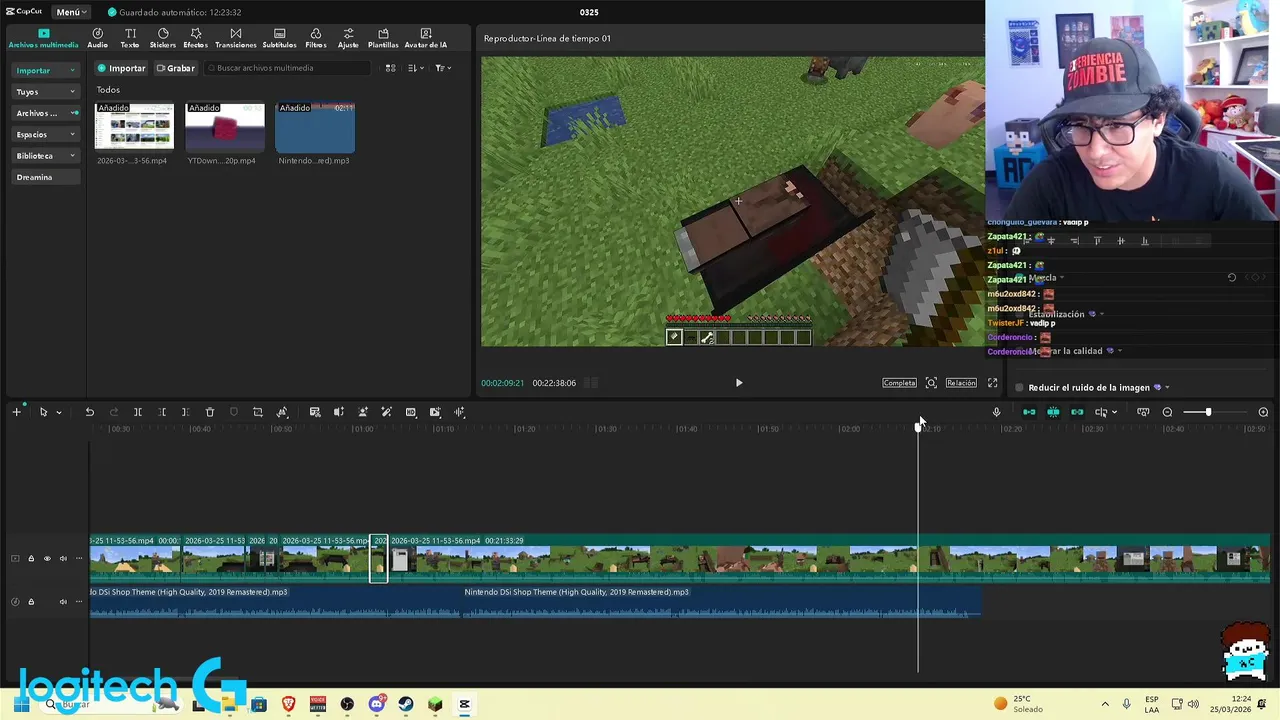
Task: Open the Avatar de IA tab
Action: click(x=426, y=38)
